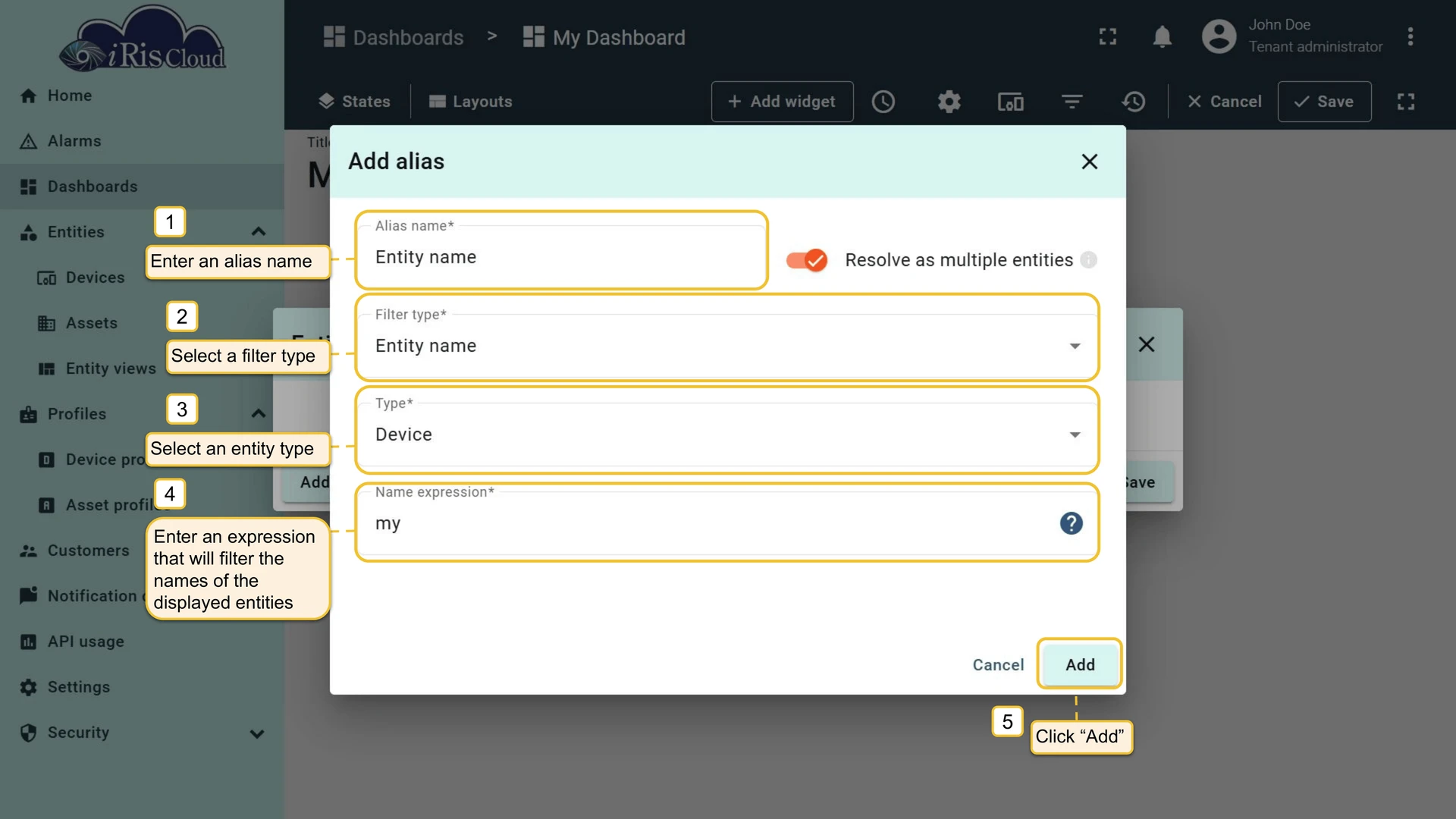Open Entity views in sidebar
The width and height of the screenshot is (1456, 819).
(x=96, y=369)
